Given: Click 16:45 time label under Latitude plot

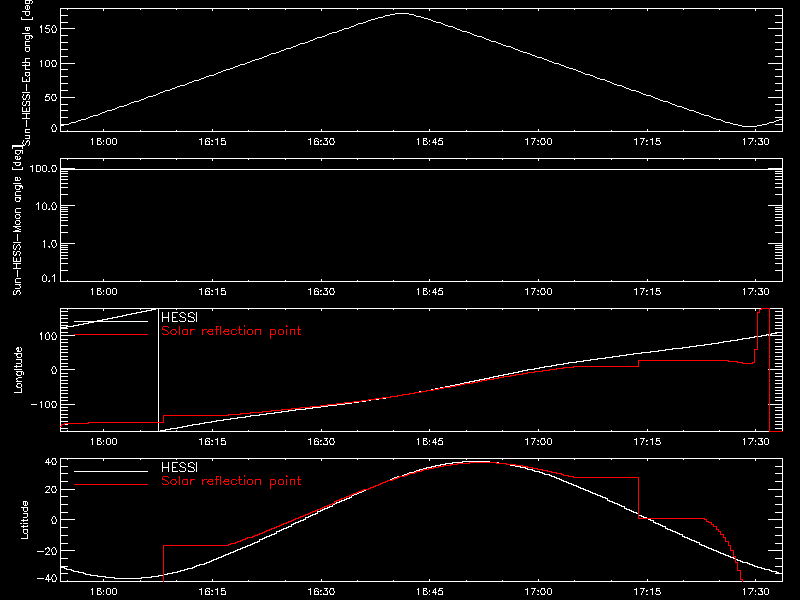Looking at the screenshot, I should click(x=430, y=592).
